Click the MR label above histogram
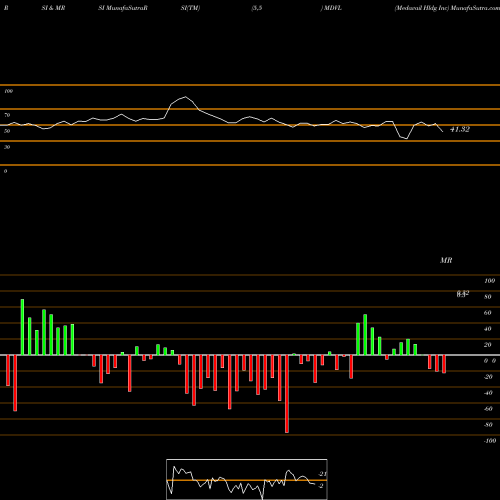The width and height of the screenshot is (500, 500). coord(446,260)
